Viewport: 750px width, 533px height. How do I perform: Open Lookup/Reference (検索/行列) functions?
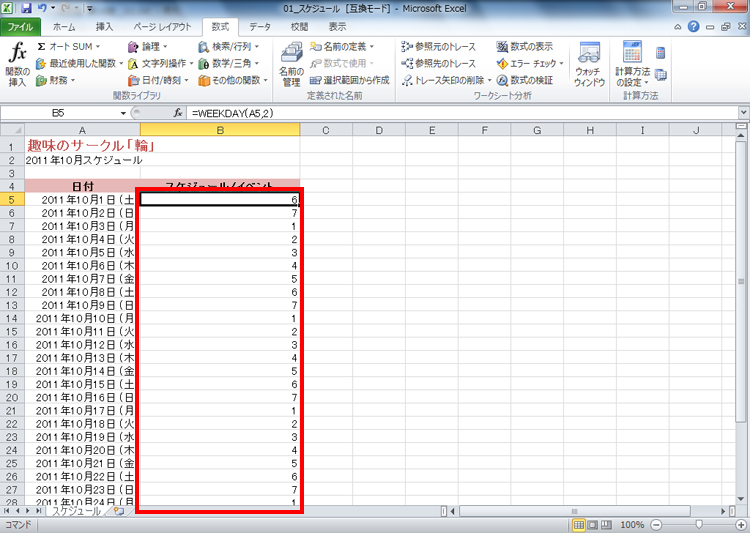(229, 46)
